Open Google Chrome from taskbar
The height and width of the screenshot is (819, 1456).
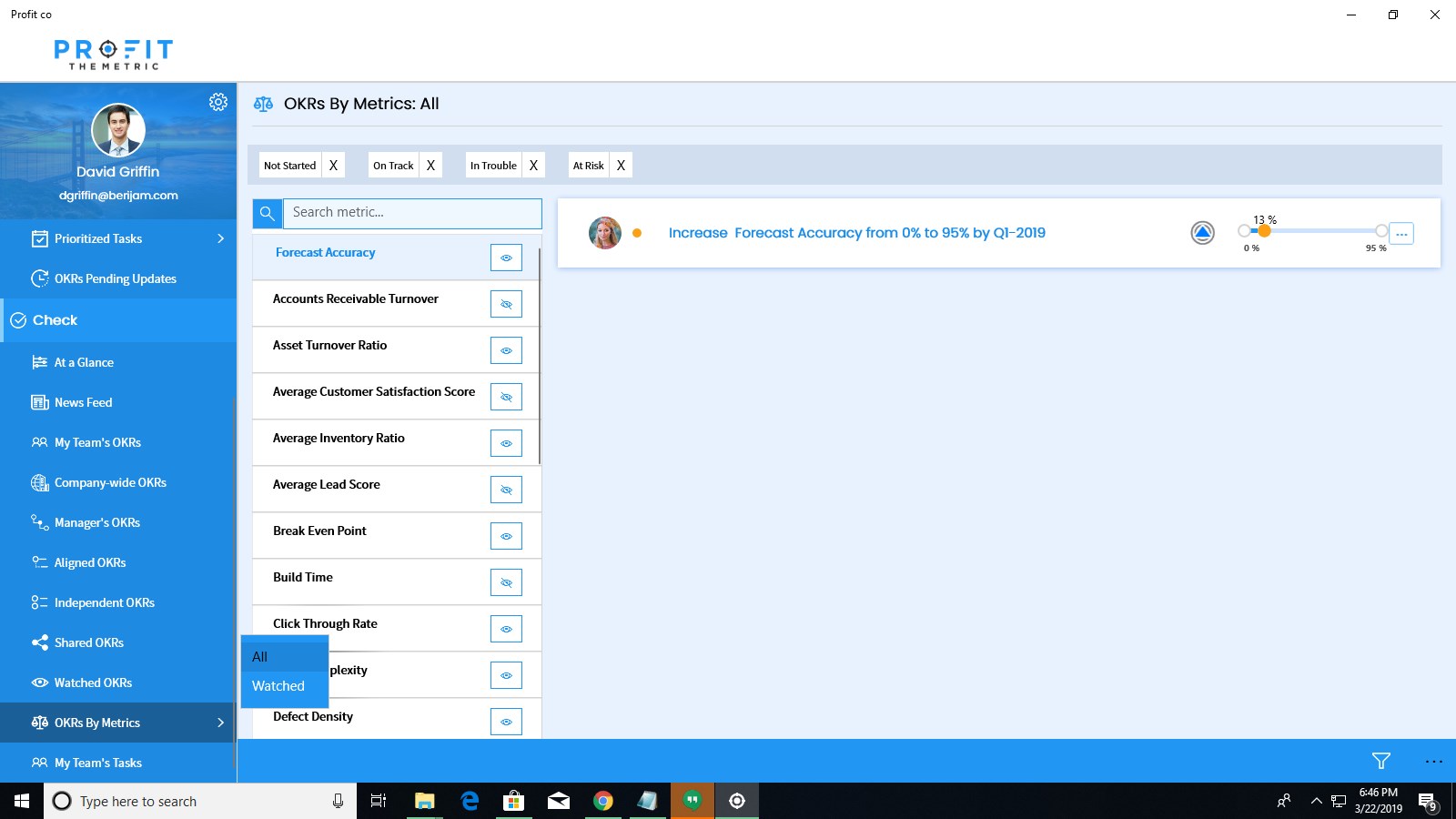[x=602, y=801]
